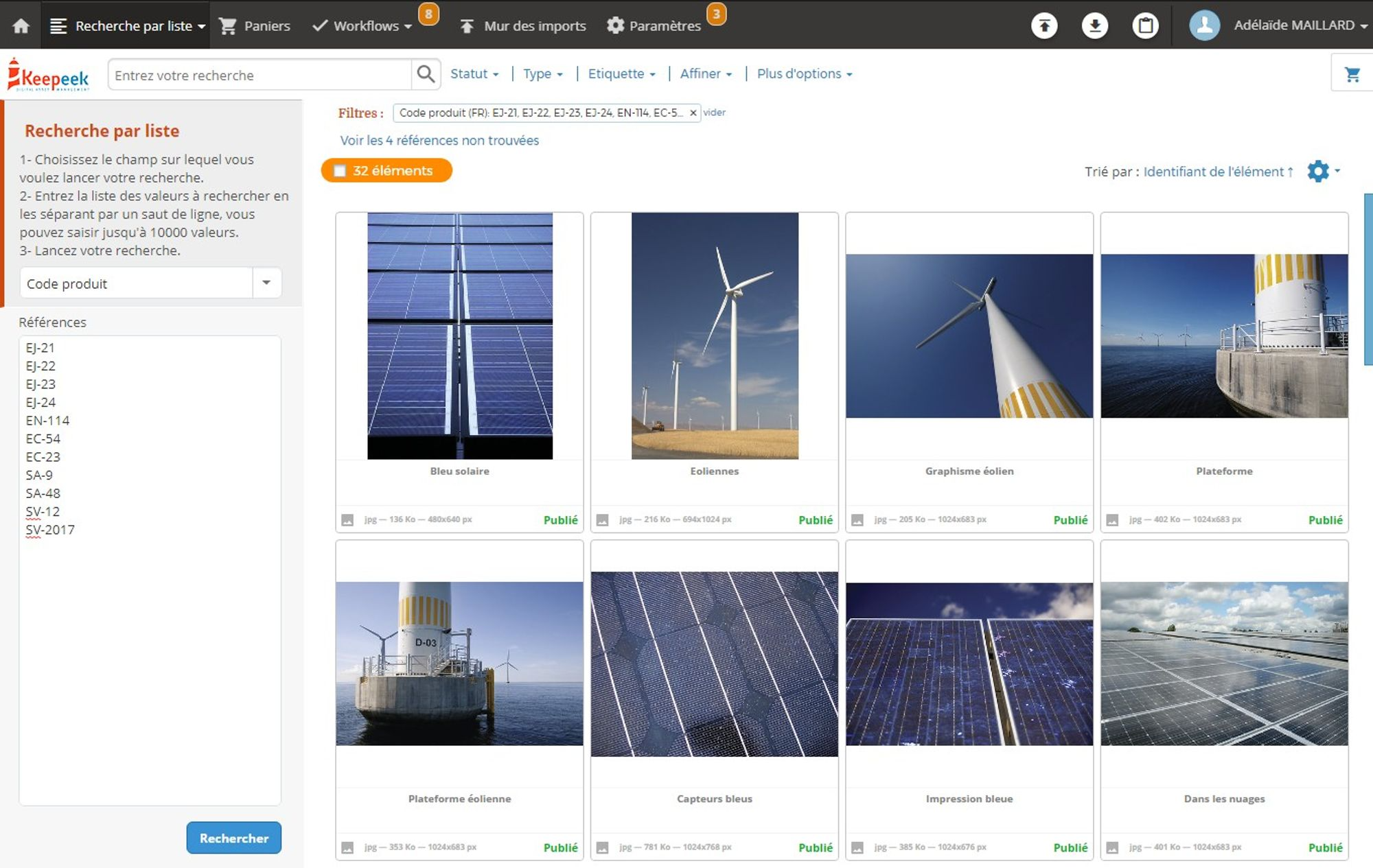
Task: Click the download arrow circle icon
Action: coord(1095,25)
